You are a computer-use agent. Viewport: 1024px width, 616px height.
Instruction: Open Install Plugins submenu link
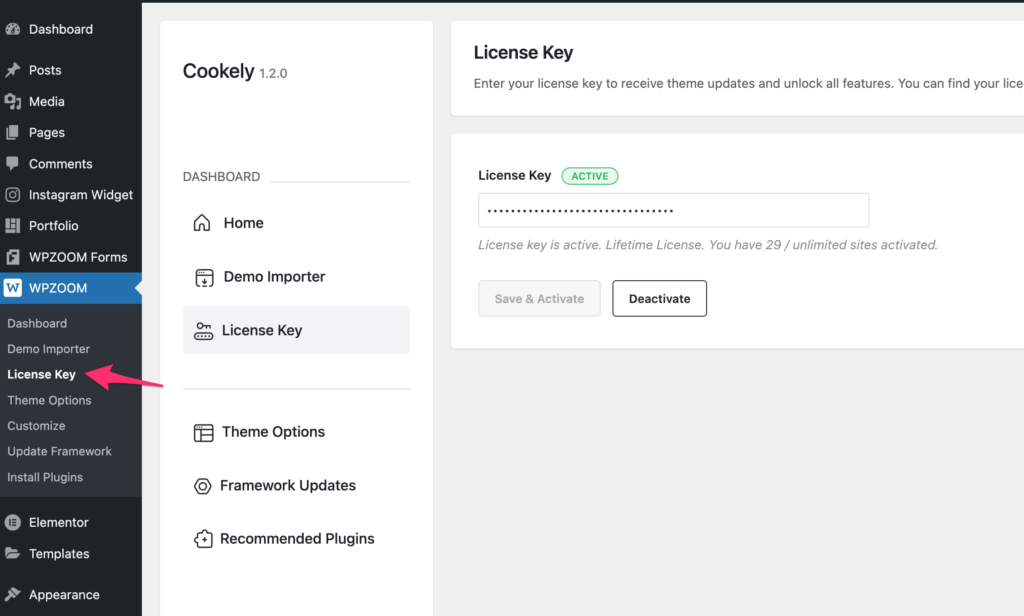tap(45, 477)
